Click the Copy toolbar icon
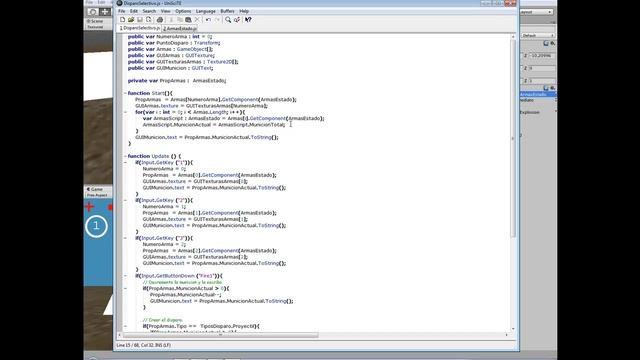 click(x=180, y=20)
